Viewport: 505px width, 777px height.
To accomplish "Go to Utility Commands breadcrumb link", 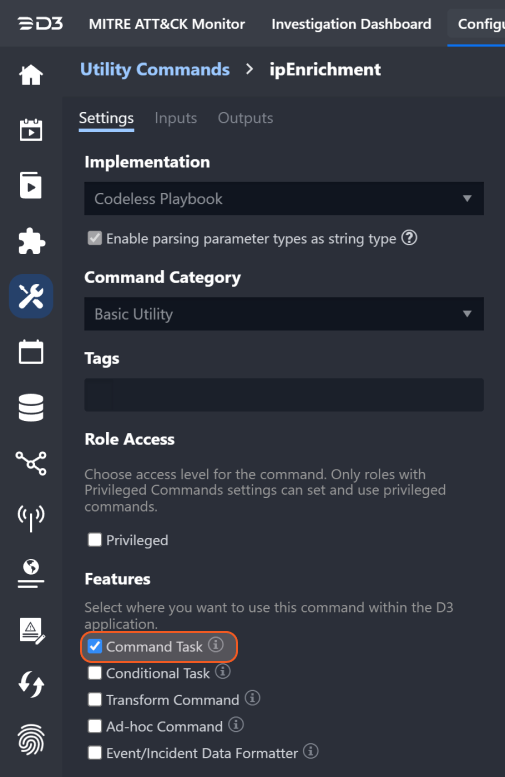I will pos(155,69).
